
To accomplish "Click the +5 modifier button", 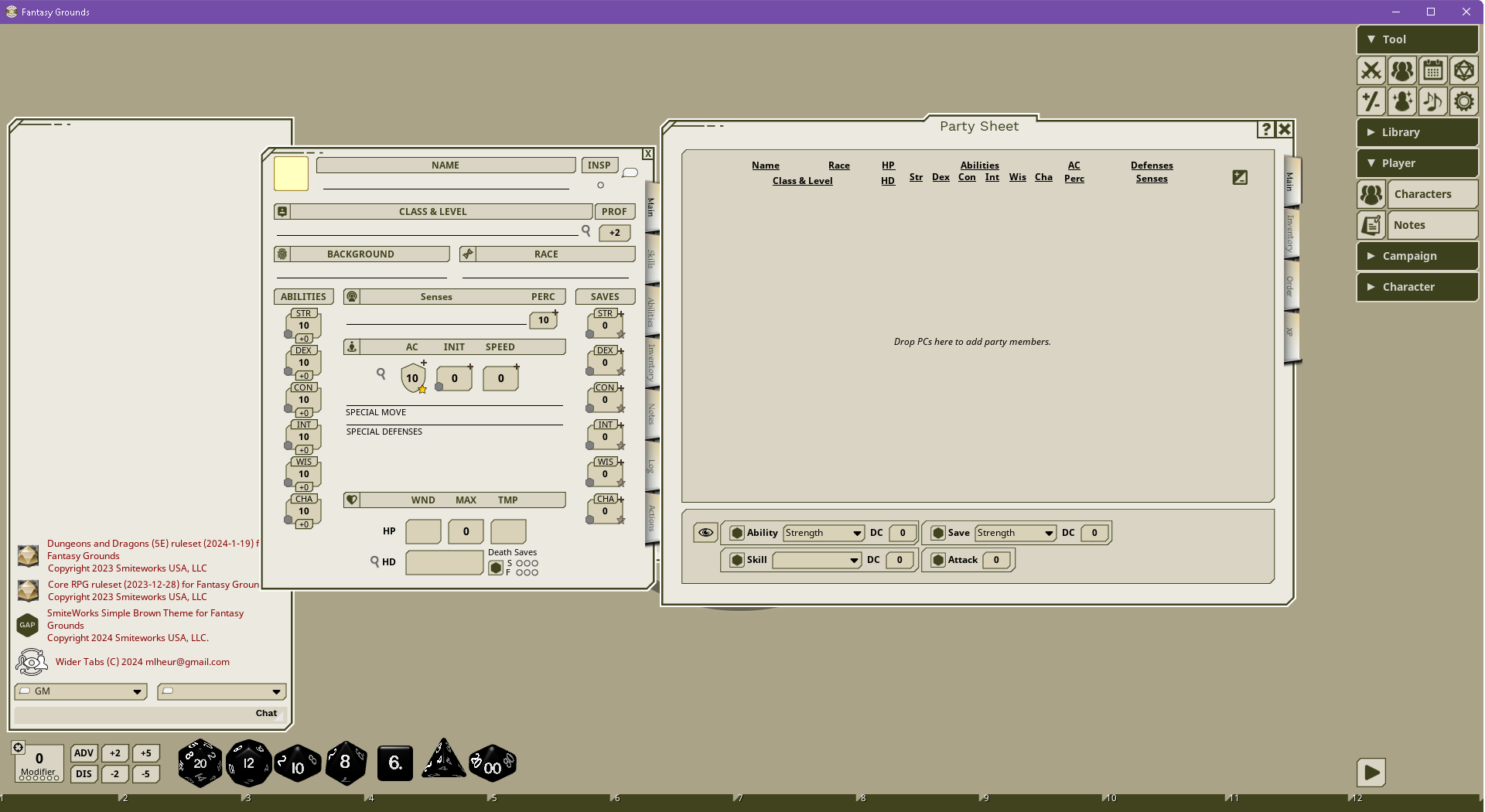I will click(146, 753).
